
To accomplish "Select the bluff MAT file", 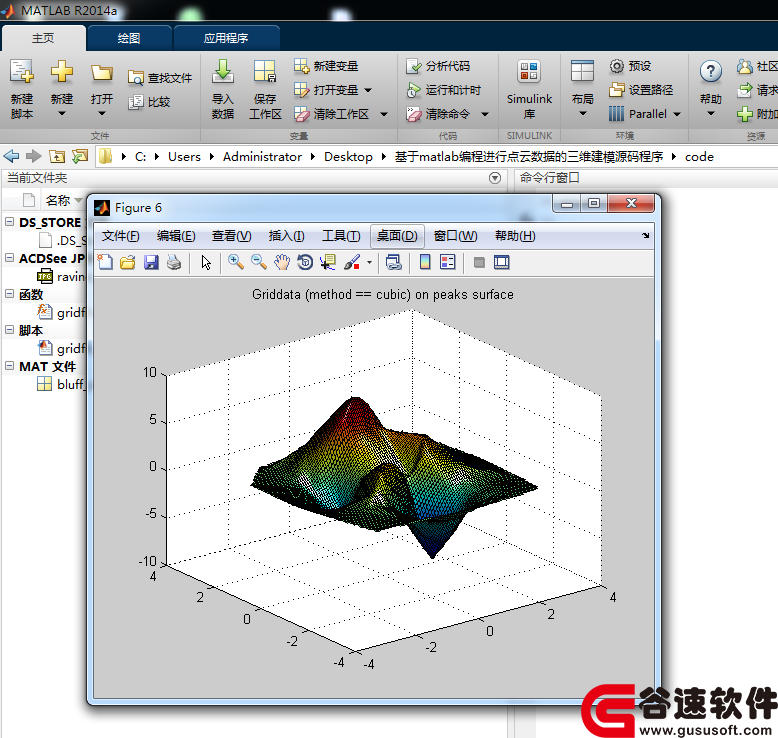I will pos(62,384).
